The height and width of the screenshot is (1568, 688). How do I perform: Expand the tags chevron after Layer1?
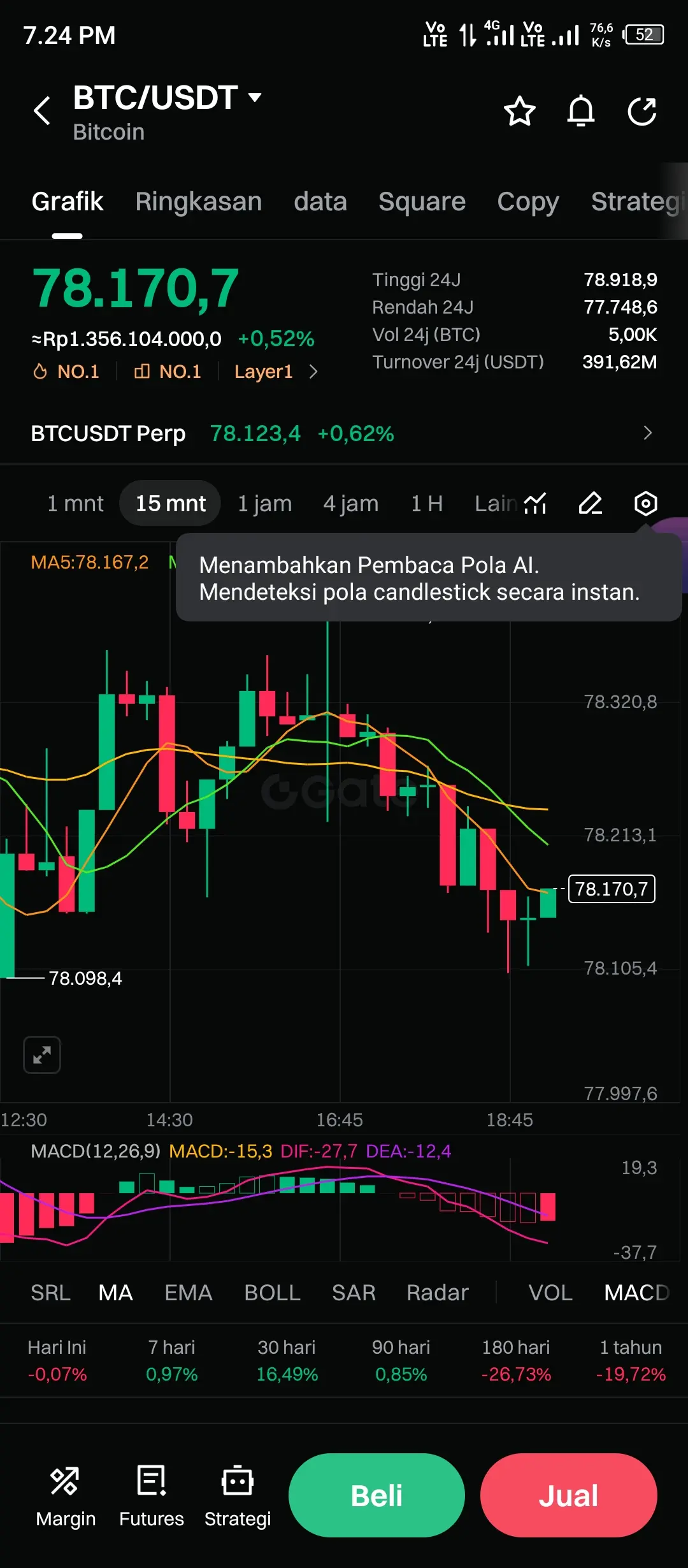(x=313, y=372)
